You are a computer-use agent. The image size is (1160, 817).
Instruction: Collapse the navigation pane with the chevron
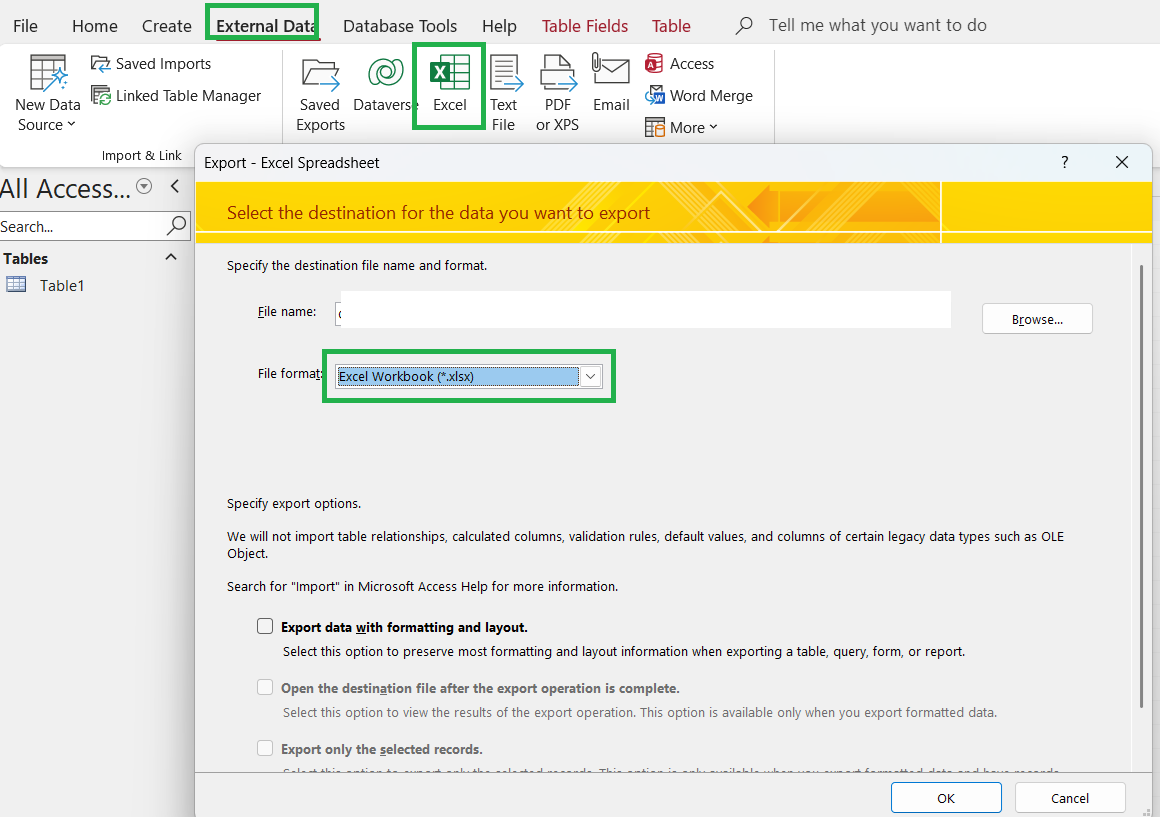(x=175, y=186)
